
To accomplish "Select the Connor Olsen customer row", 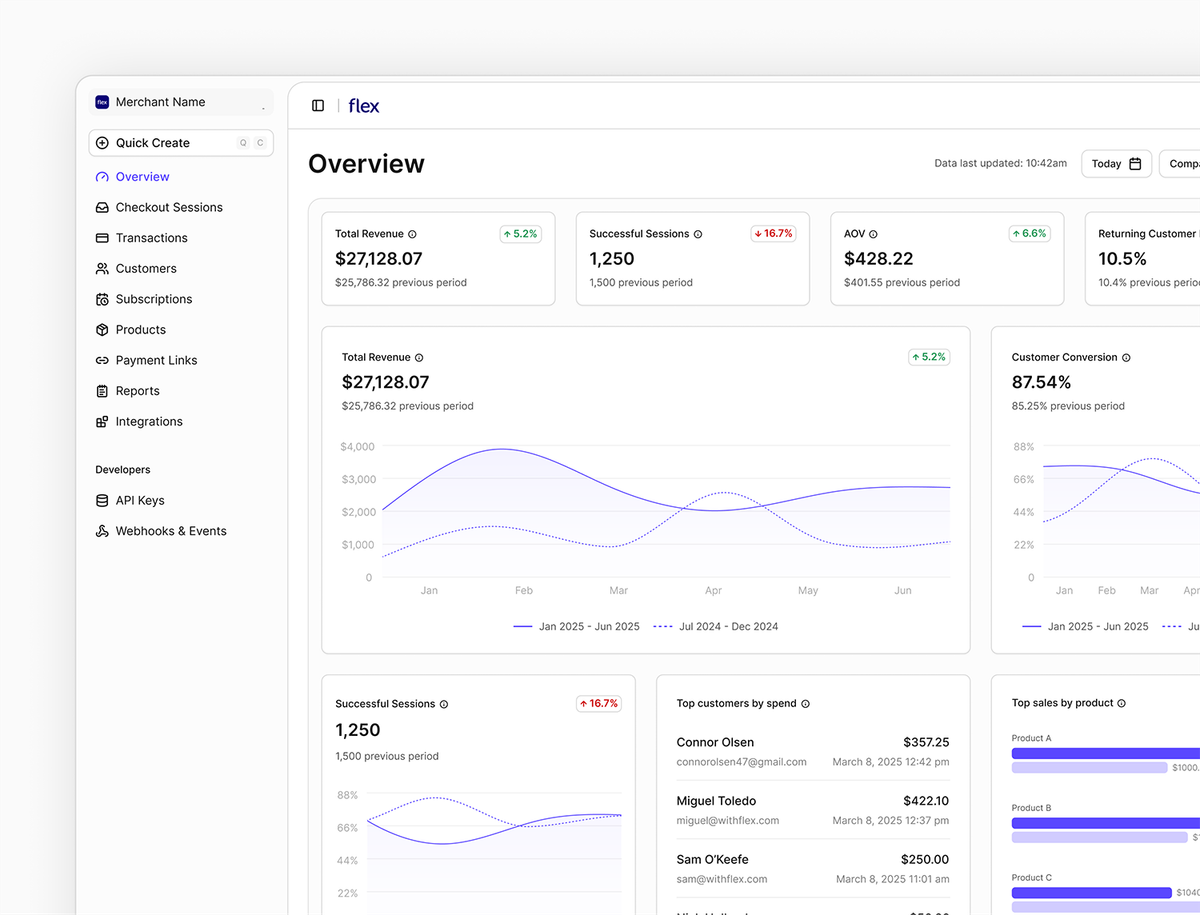I will click(x=813, y=752).
